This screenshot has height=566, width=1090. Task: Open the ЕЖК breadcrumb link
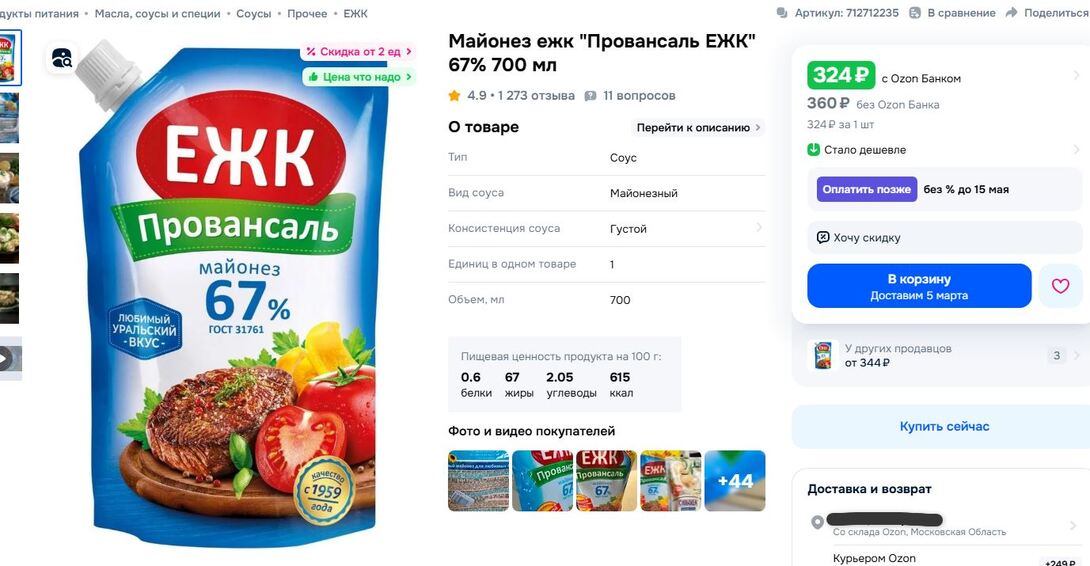[355, 13]
